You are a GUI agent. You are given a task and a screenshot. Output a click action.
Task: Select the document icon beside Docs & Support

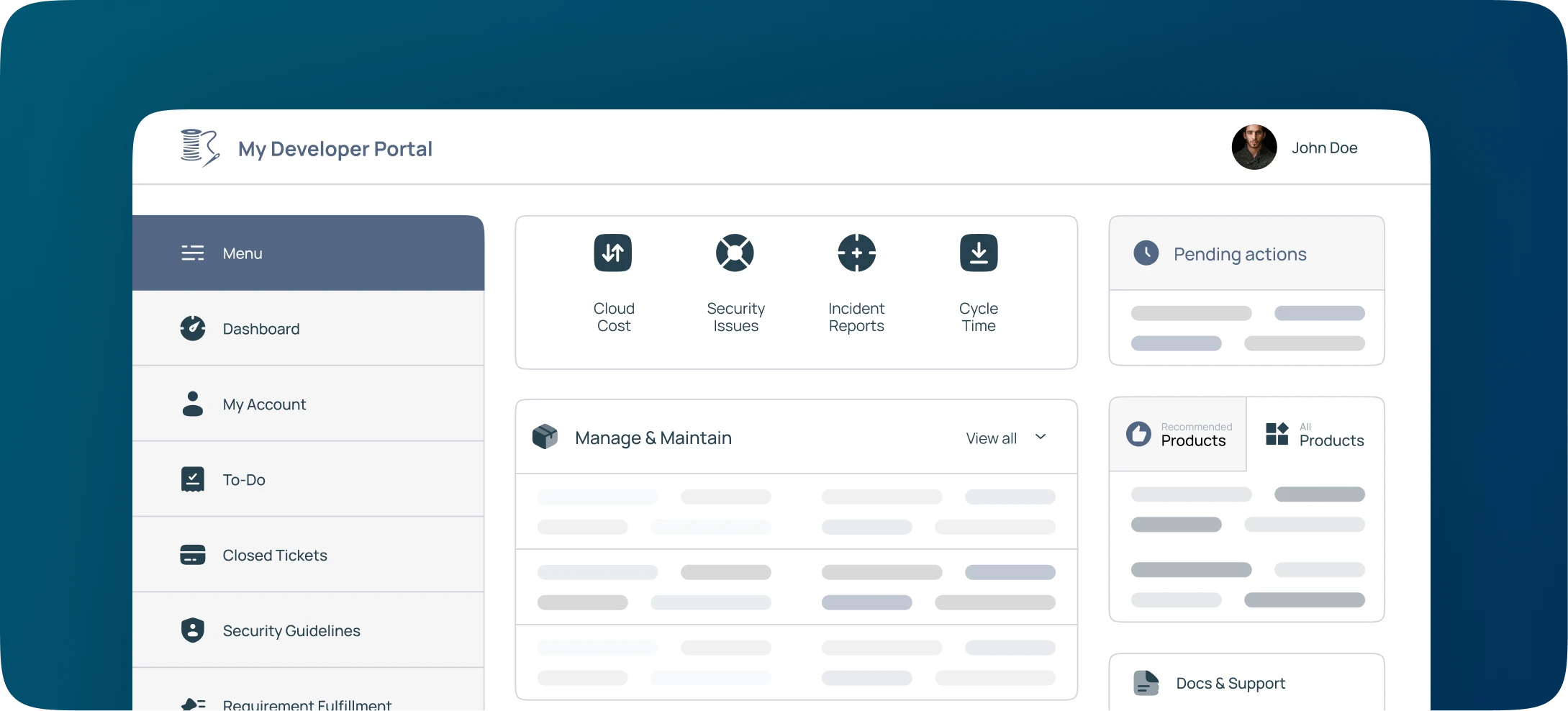tap(1146, 683)
